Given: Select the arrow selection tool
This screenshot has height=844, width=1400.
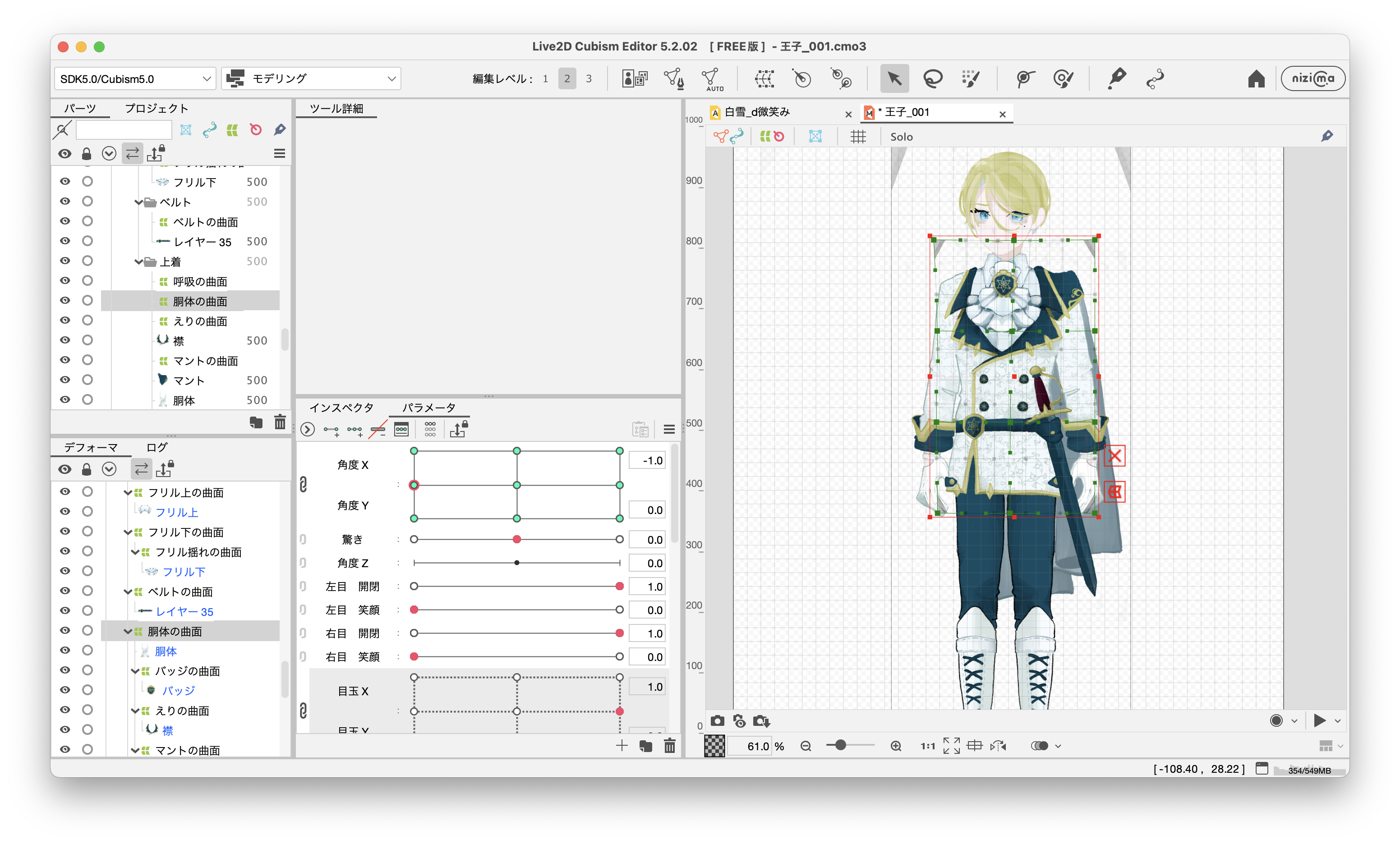Looking at the screenshot, I should [894, 78].
